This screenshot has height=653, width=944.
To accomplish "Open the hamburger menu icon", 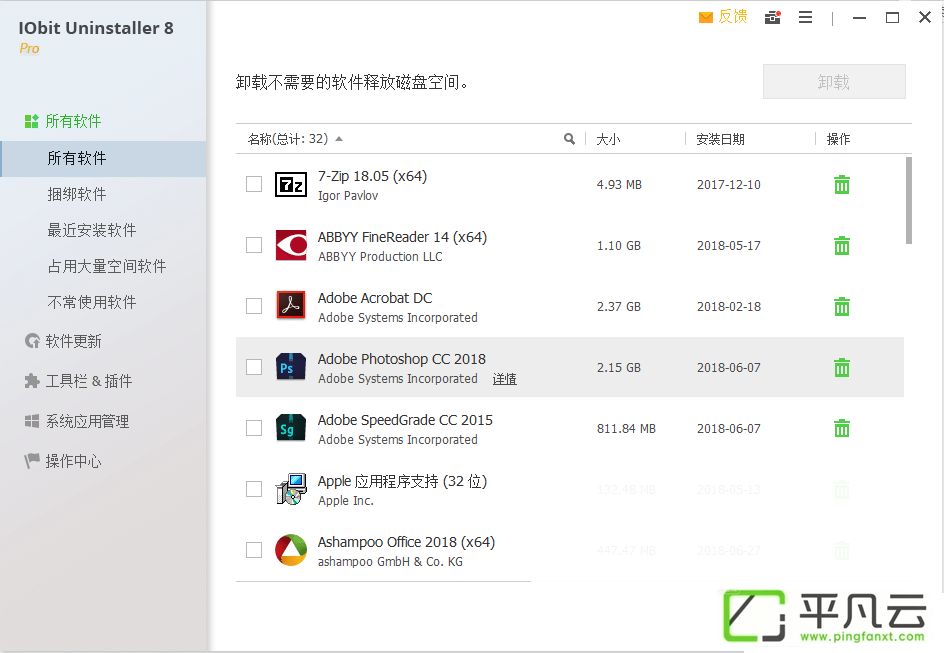I will click(x=806, y=17).
